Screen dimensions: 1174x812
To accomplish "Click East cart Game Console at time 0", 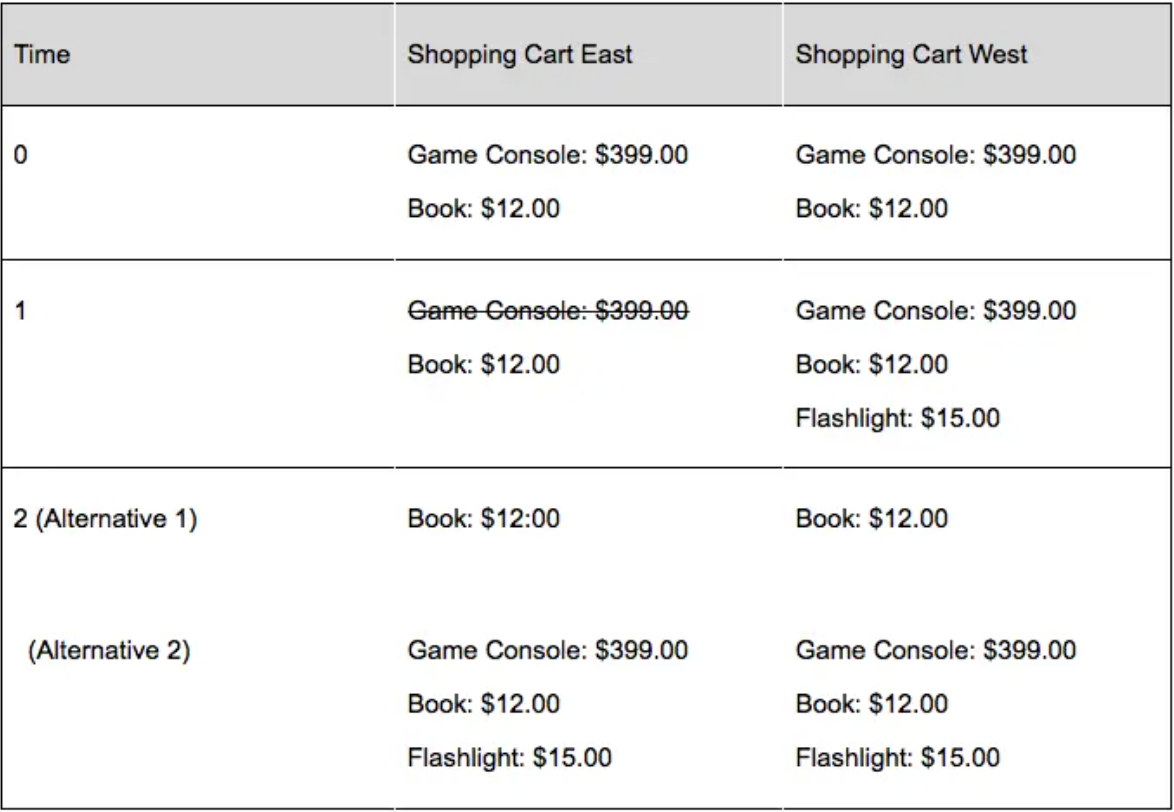I will (x=547, y=156).
